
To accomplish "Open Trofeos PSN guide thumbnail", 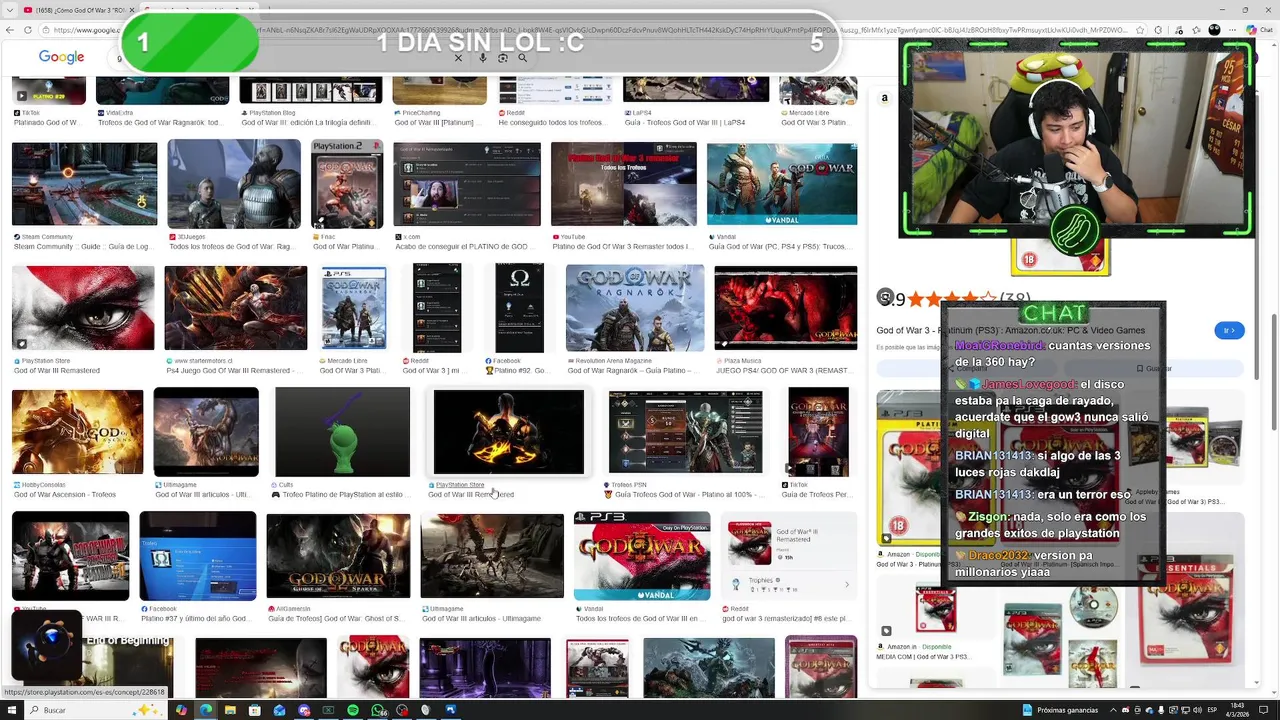I will 685,432.
